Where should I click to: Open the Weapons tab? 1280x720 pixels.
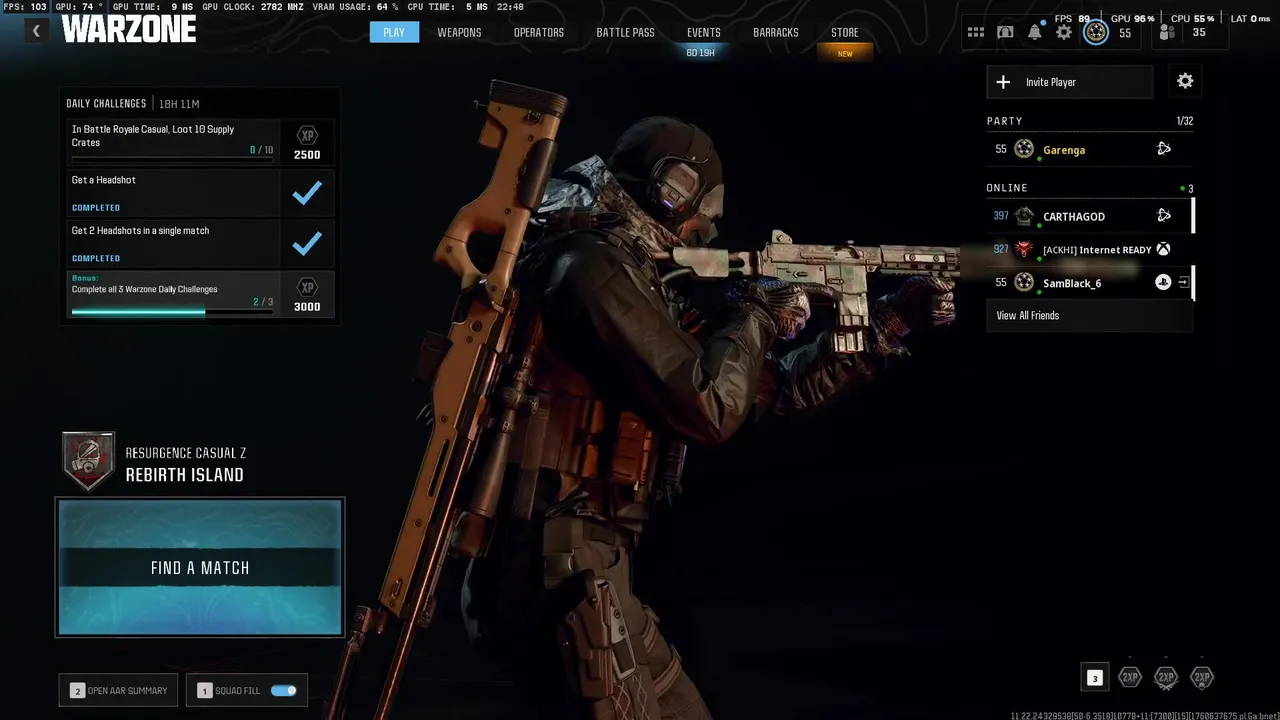[459, 32]
